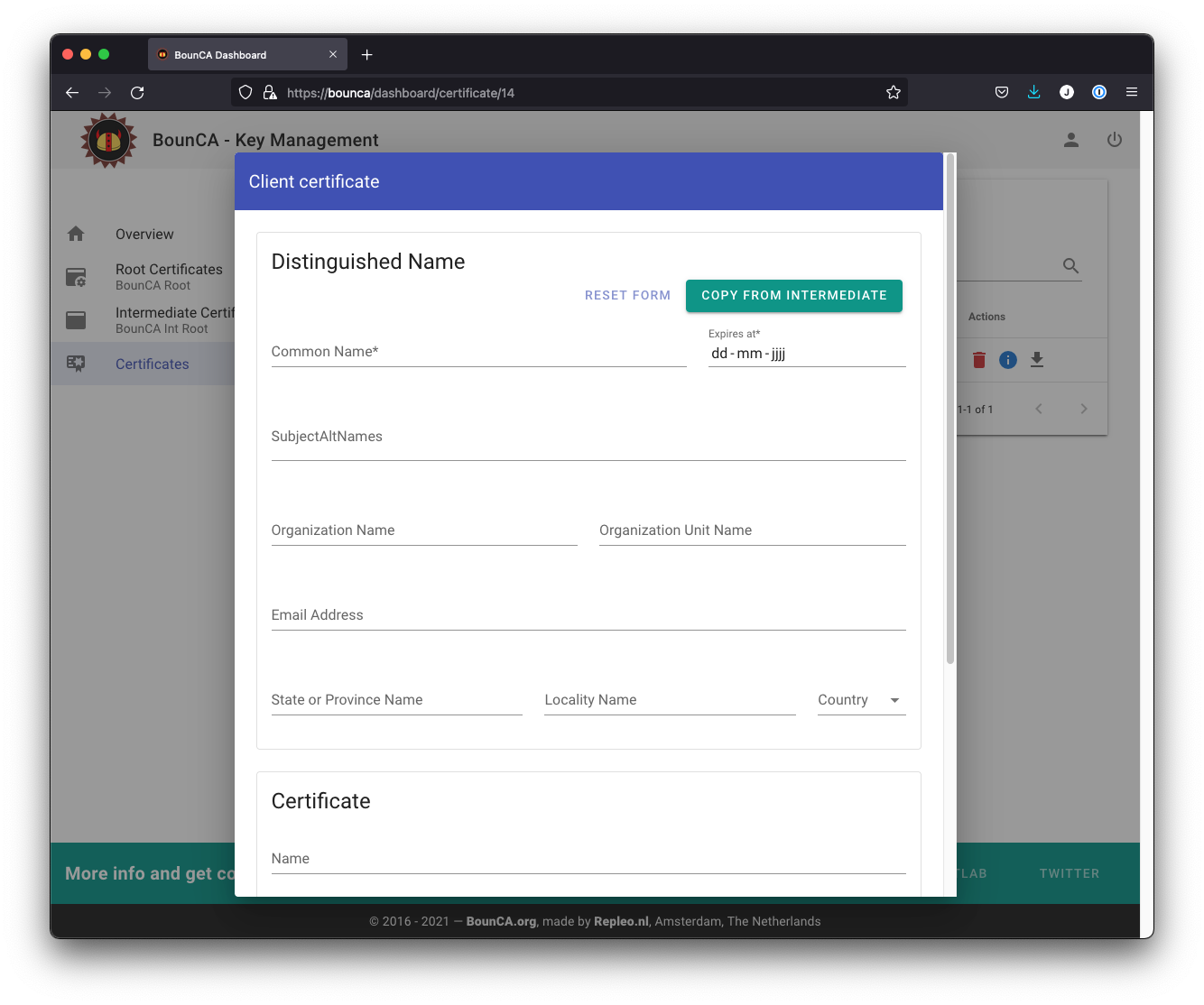
Task: Click the RESET FORM button
Action: 627,295
